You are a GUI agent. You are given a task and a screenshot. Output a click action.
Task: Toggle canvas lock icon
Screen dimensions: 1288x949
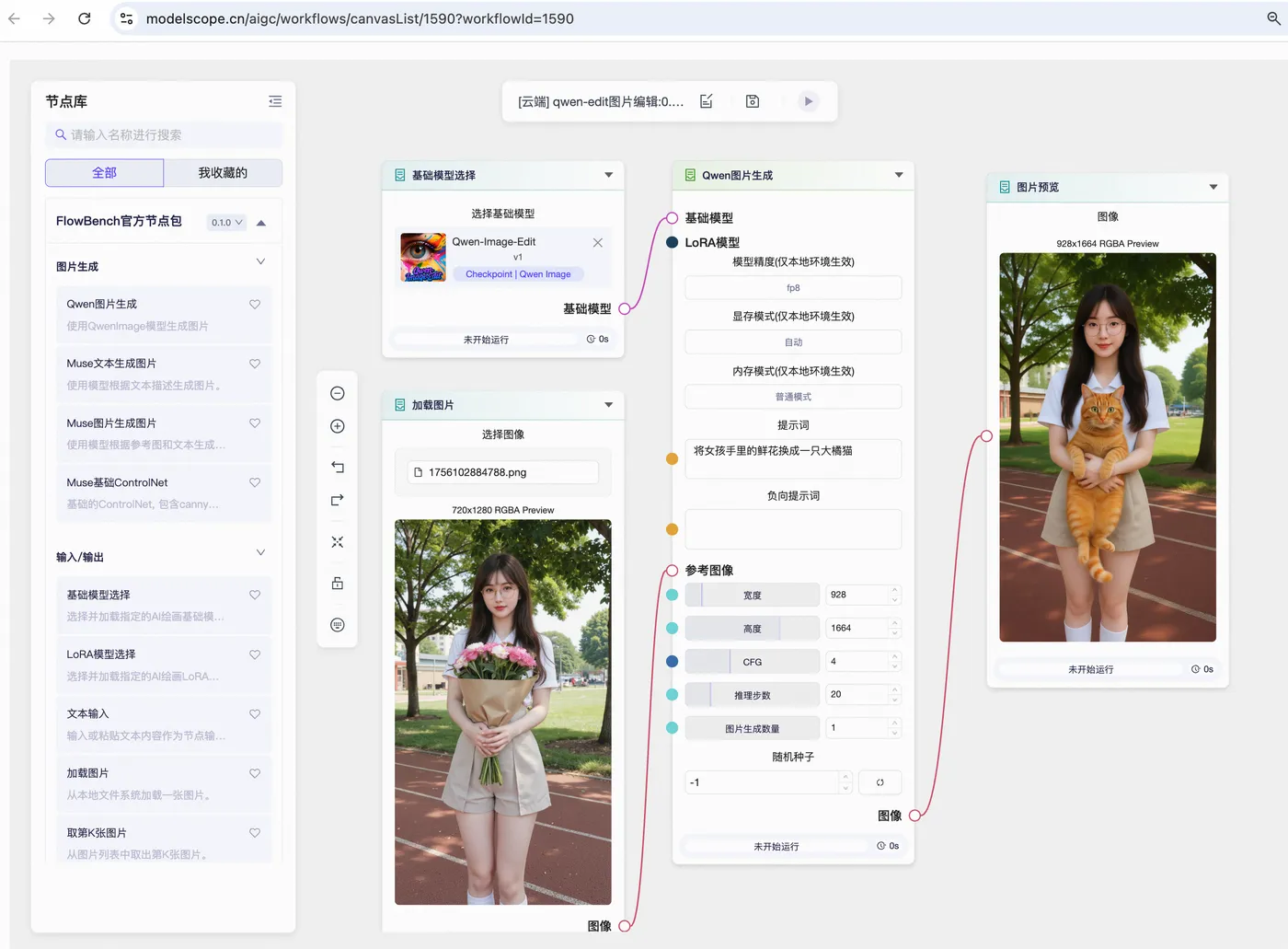click(338, 584)
